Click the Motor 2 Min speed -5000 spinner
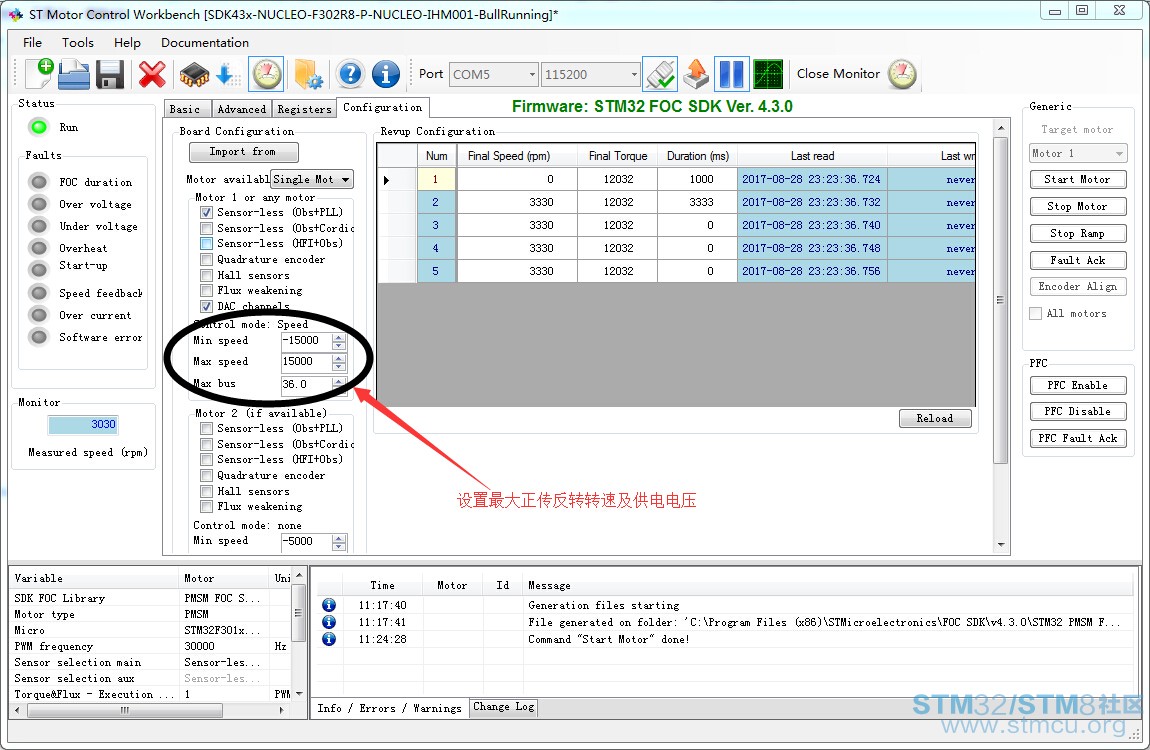The image size is (1150, 750). (338, 542)
